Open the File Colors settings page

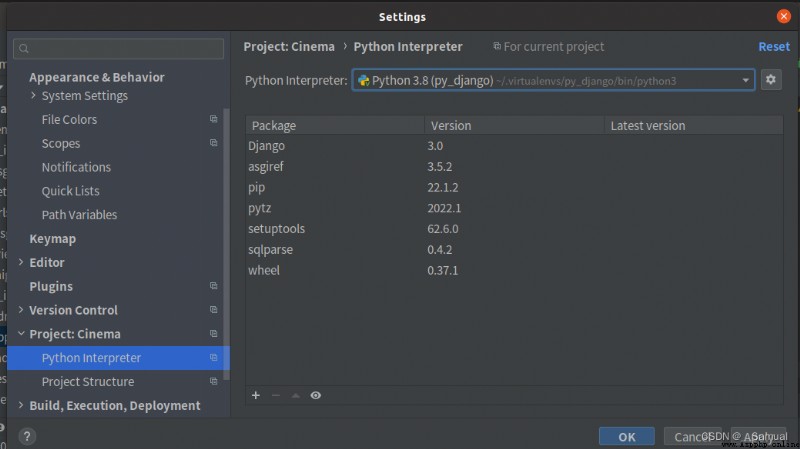click(x=69, y=119)
